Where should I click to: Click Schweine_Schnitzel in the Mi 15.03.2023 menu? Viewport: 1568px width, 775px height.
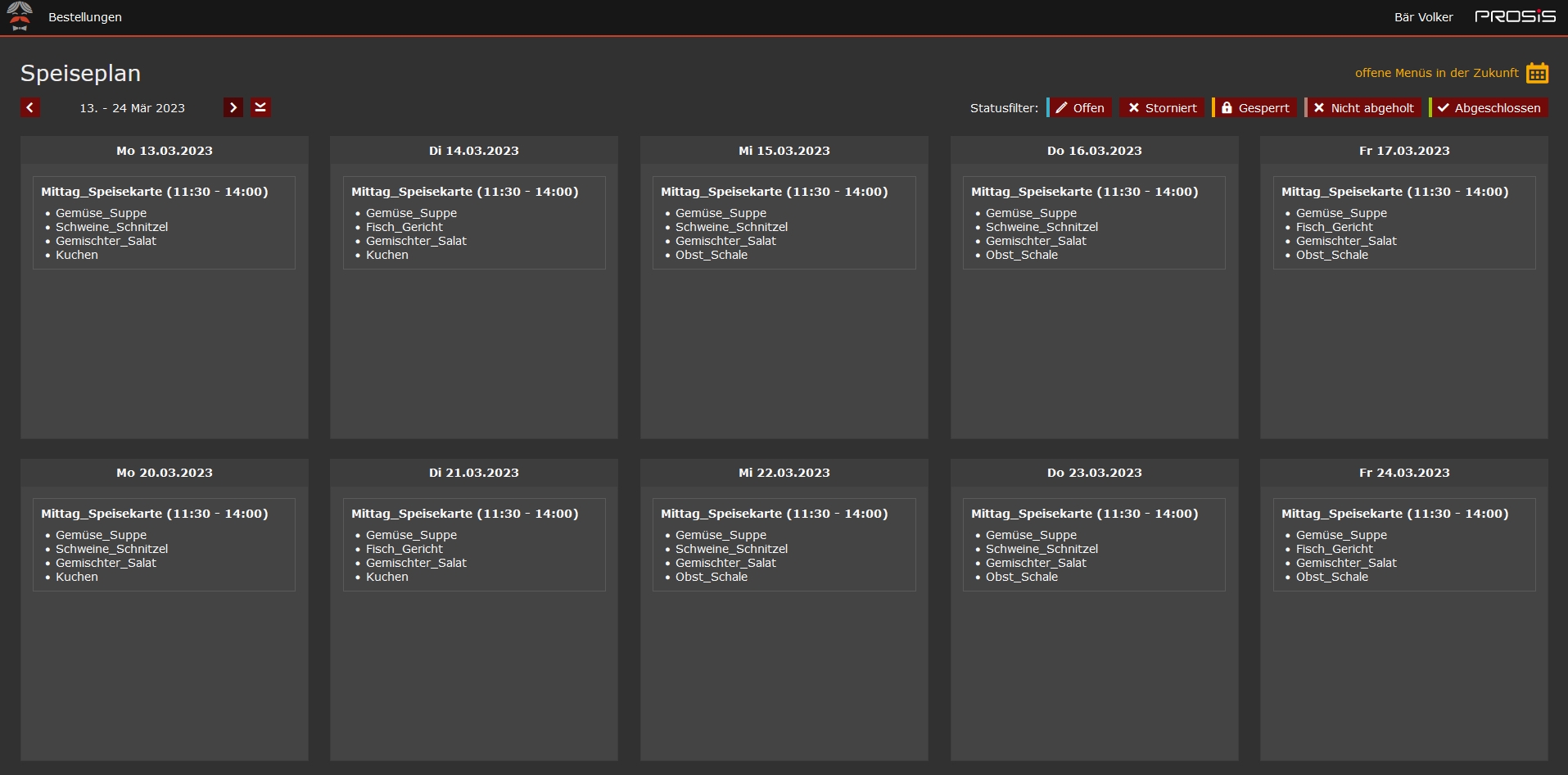732,227
